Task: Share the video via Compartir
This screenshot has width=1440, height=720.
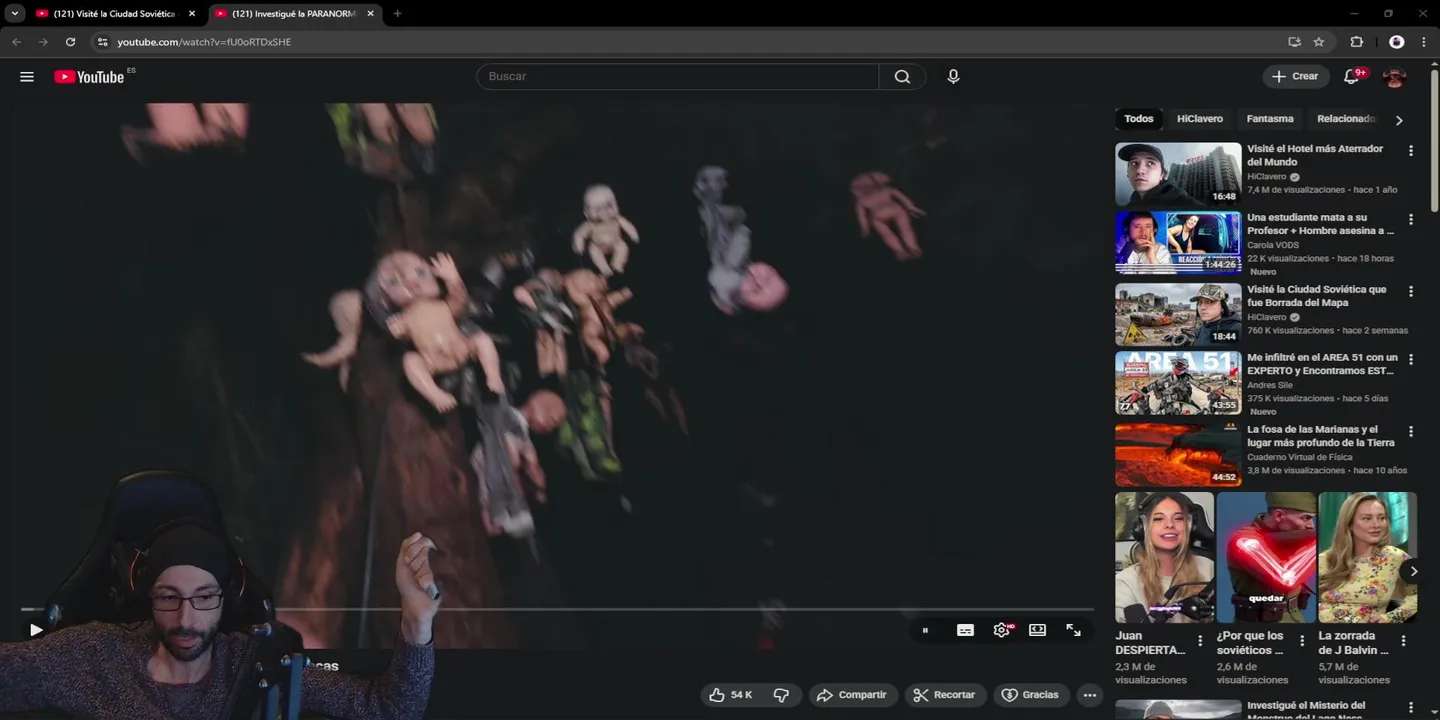Action: 852,695
